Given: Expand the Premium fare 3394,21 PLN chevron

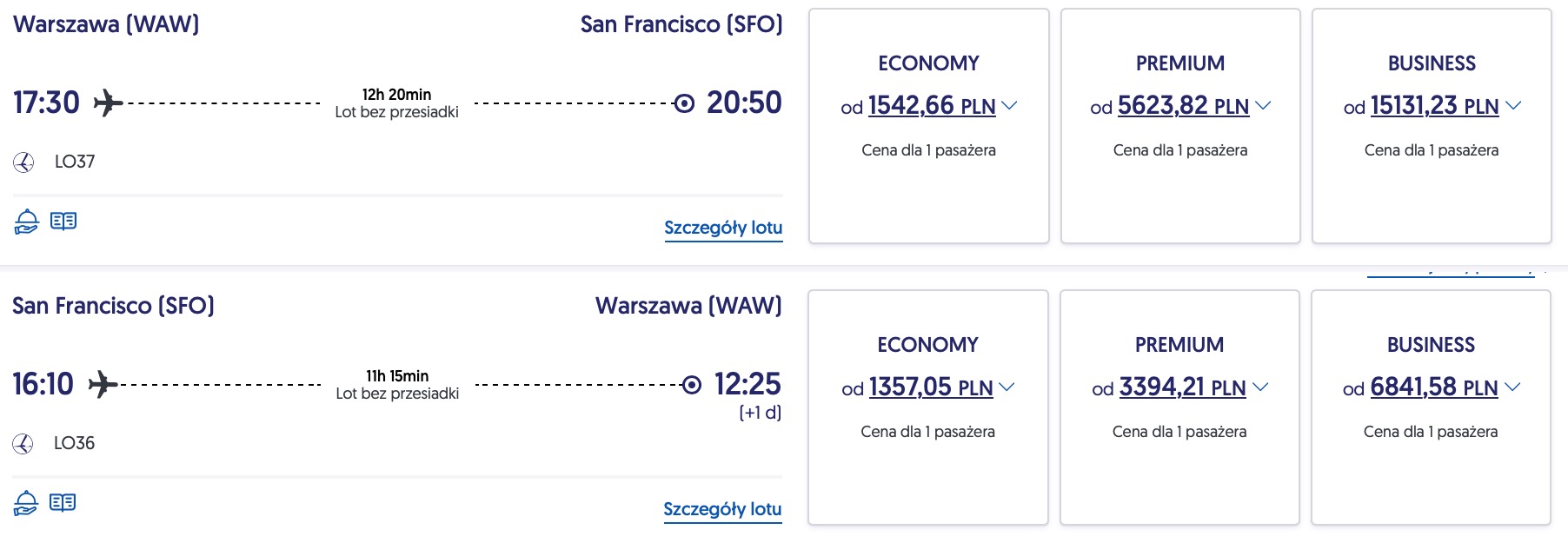Looking at the screenshot, I should (x=1260, y=387).
